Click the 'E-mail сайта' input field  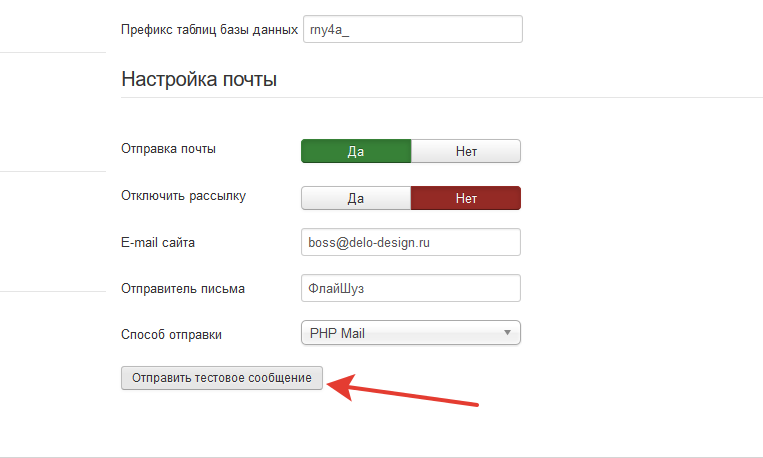click(x=411, y=242)
